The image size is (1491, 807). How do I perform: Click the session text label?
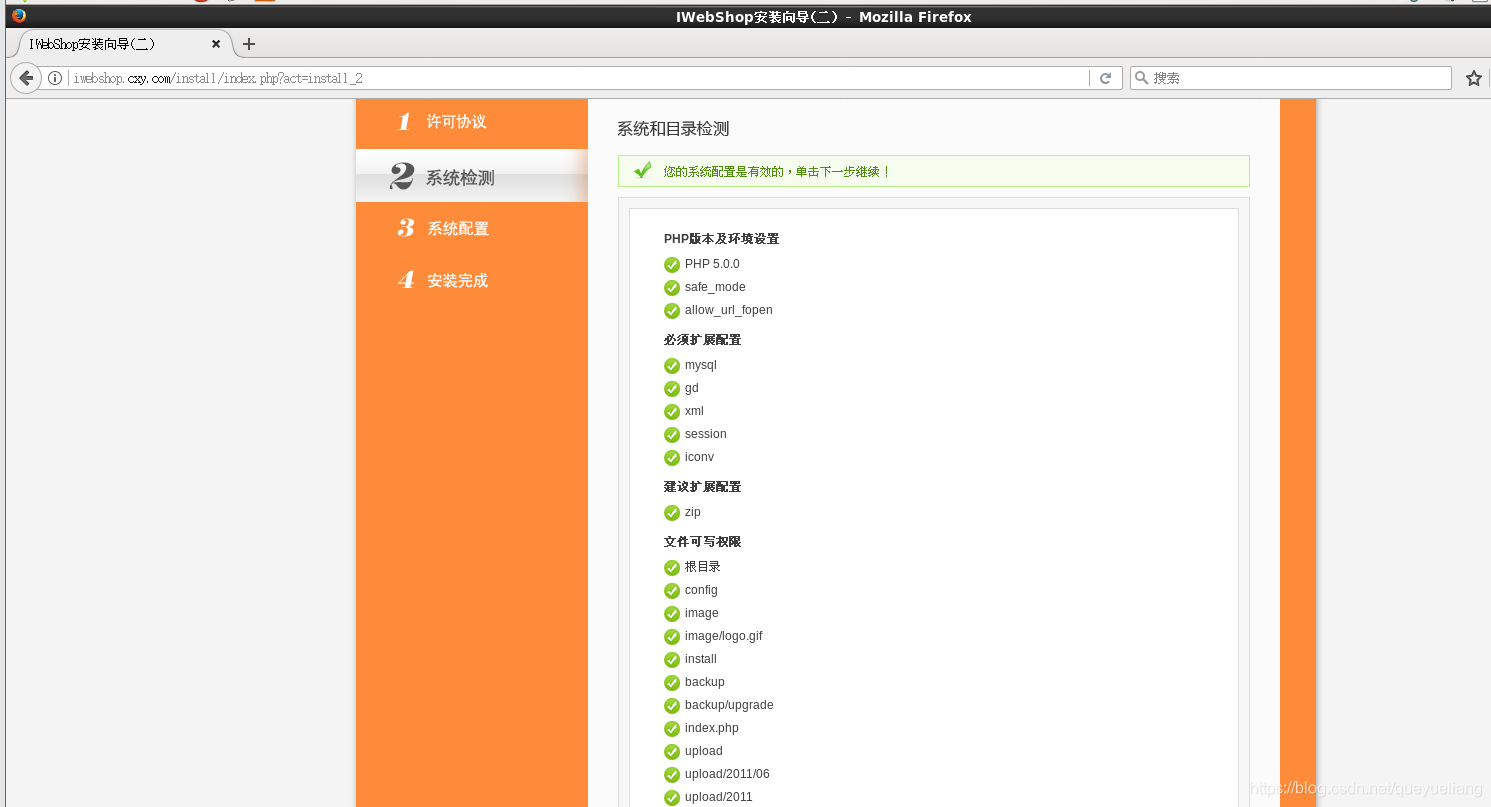(706, 434)
